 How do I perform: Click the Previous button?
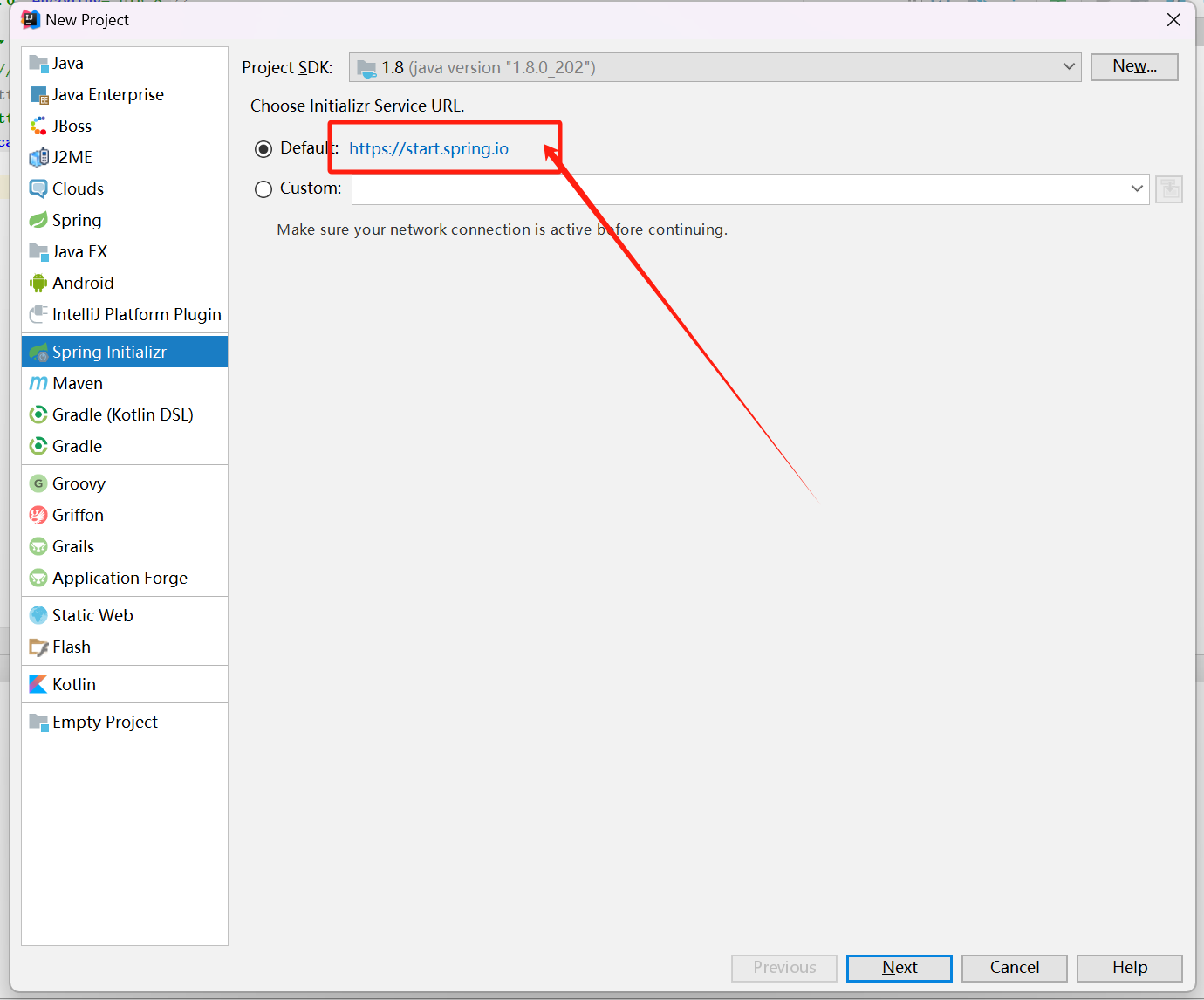click(x=784, y=968)
